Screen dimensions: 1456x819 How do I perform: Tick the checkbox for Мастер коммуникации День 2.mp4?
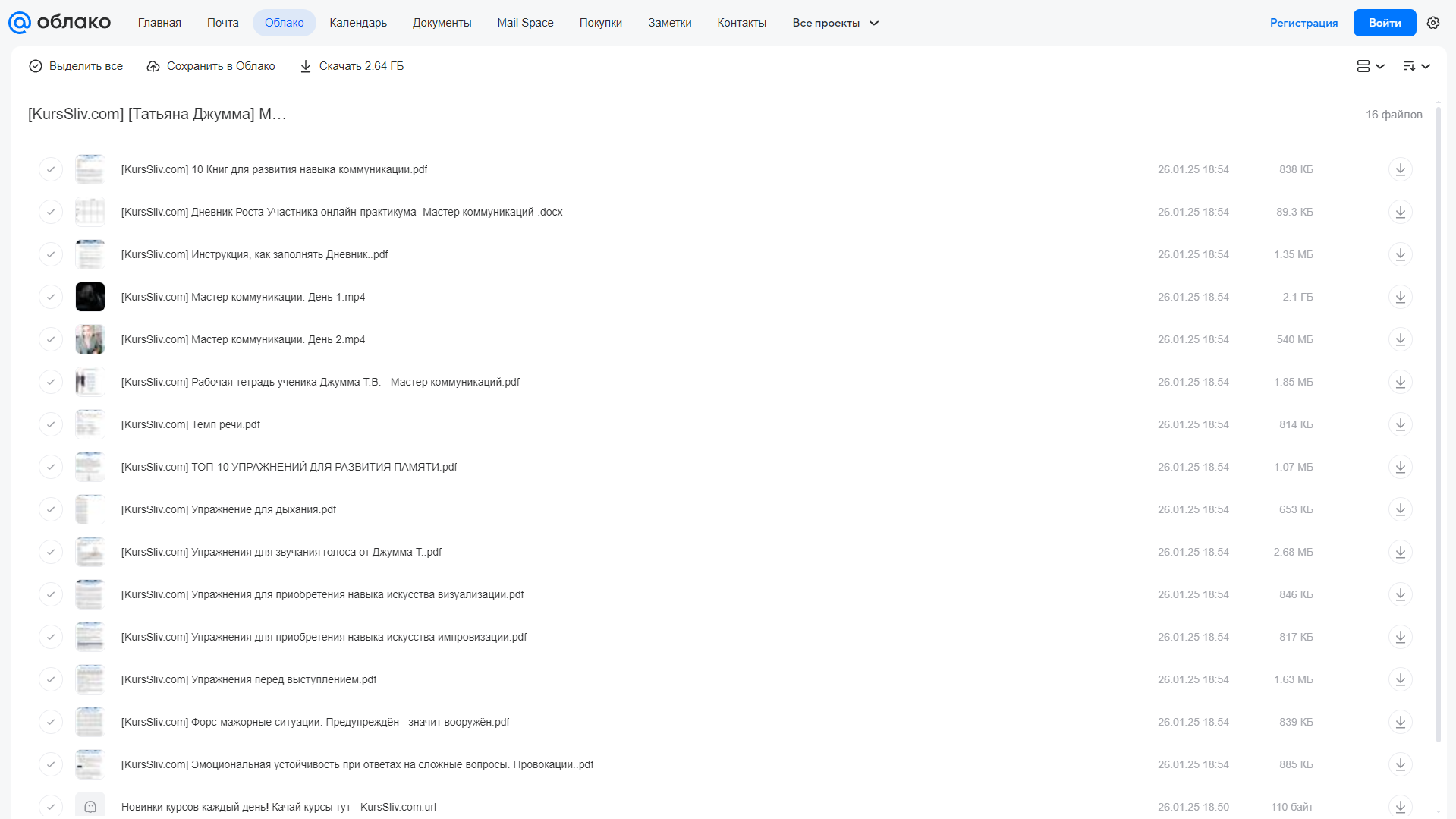coord(51,339)
